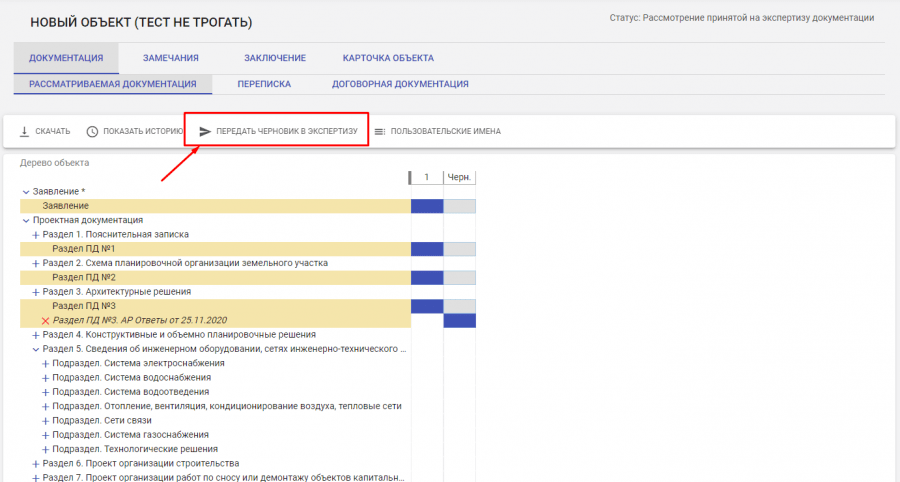The height and width of the screenshot is (482, 900).
Task: Click blue draft cell for АР Ответы row
Action: 460,320
